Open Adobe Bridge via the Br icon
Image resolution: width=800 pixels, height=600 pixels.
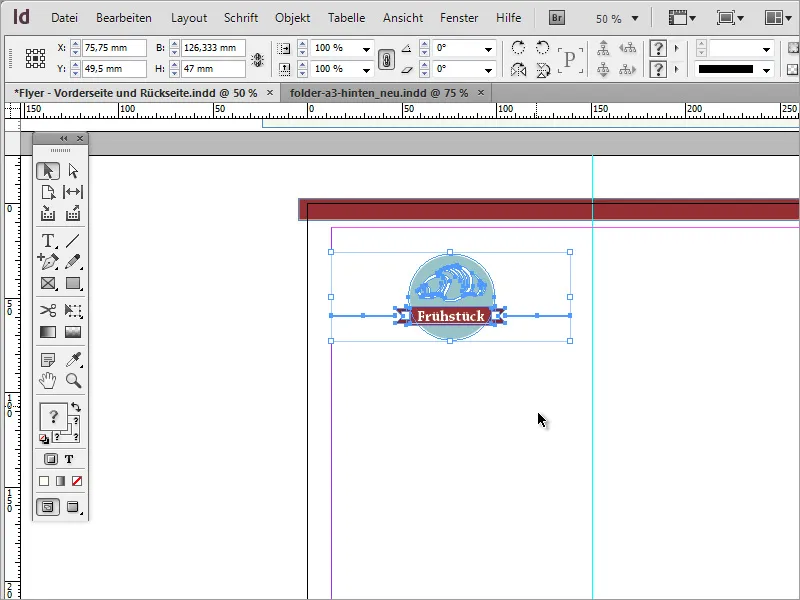(556, 17)
